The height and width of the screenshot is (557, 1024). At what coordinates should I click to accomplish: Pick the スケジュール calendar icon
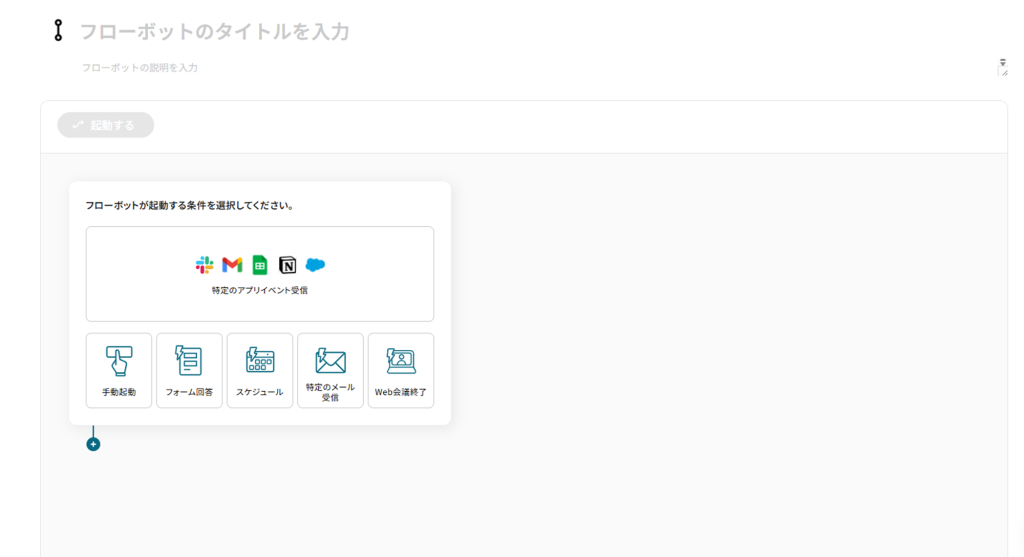click(x=260, y=360)
